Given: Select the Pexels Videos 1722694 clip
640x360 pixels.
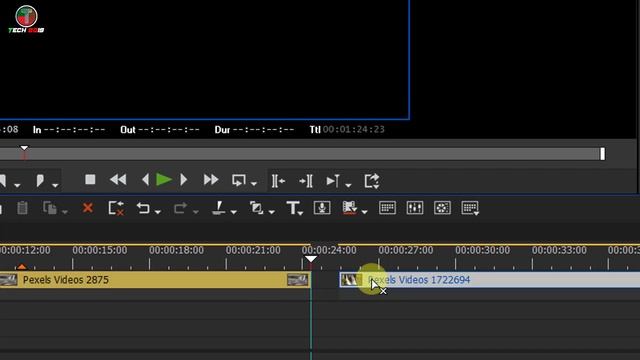Looking at the screenshot, I should tap(490, 280).
